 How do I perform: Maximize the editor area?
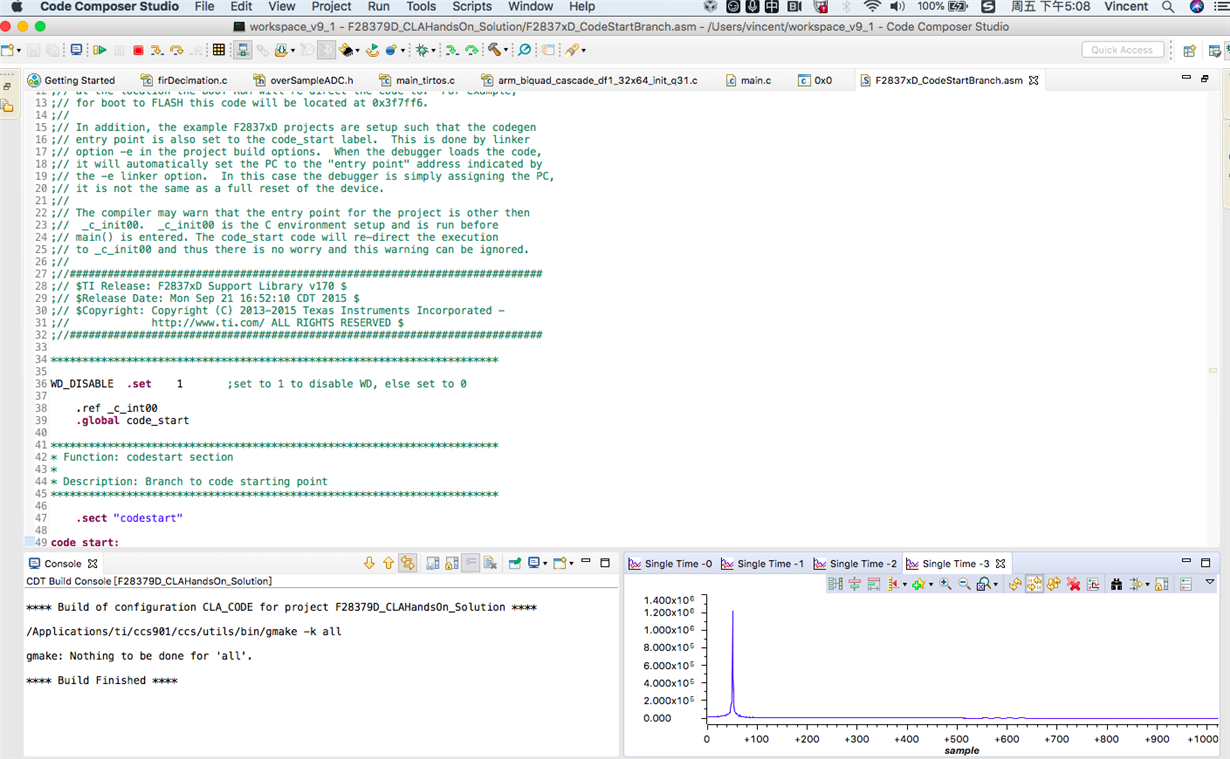tap(1205, 78)
